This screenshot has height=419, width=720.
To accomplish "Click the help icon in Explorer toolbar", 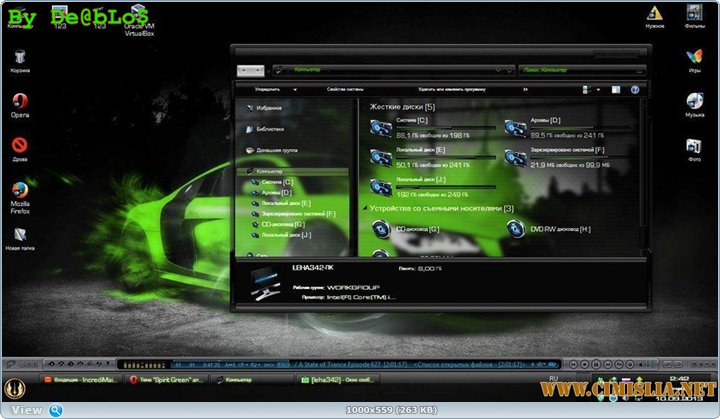I will coord(635,90).
